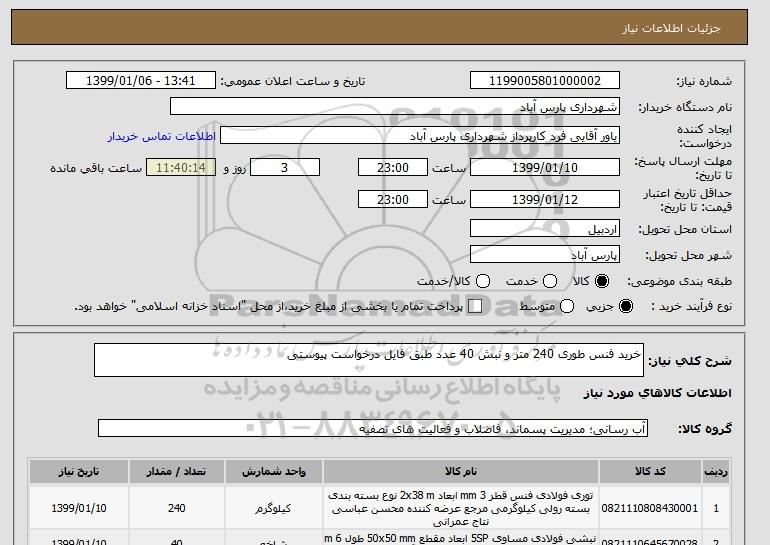Click the کد کالا column header
The image size is (770, 545).
[x=650, y=471]
